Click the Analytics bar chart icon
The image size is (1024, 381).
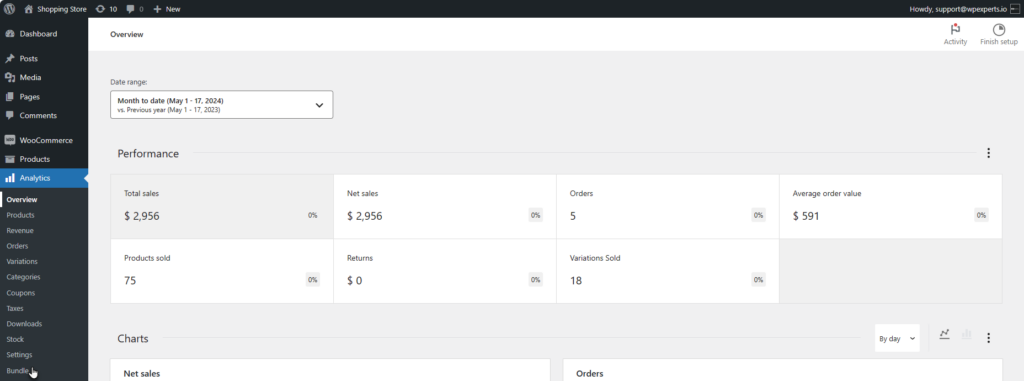[10, 178]
